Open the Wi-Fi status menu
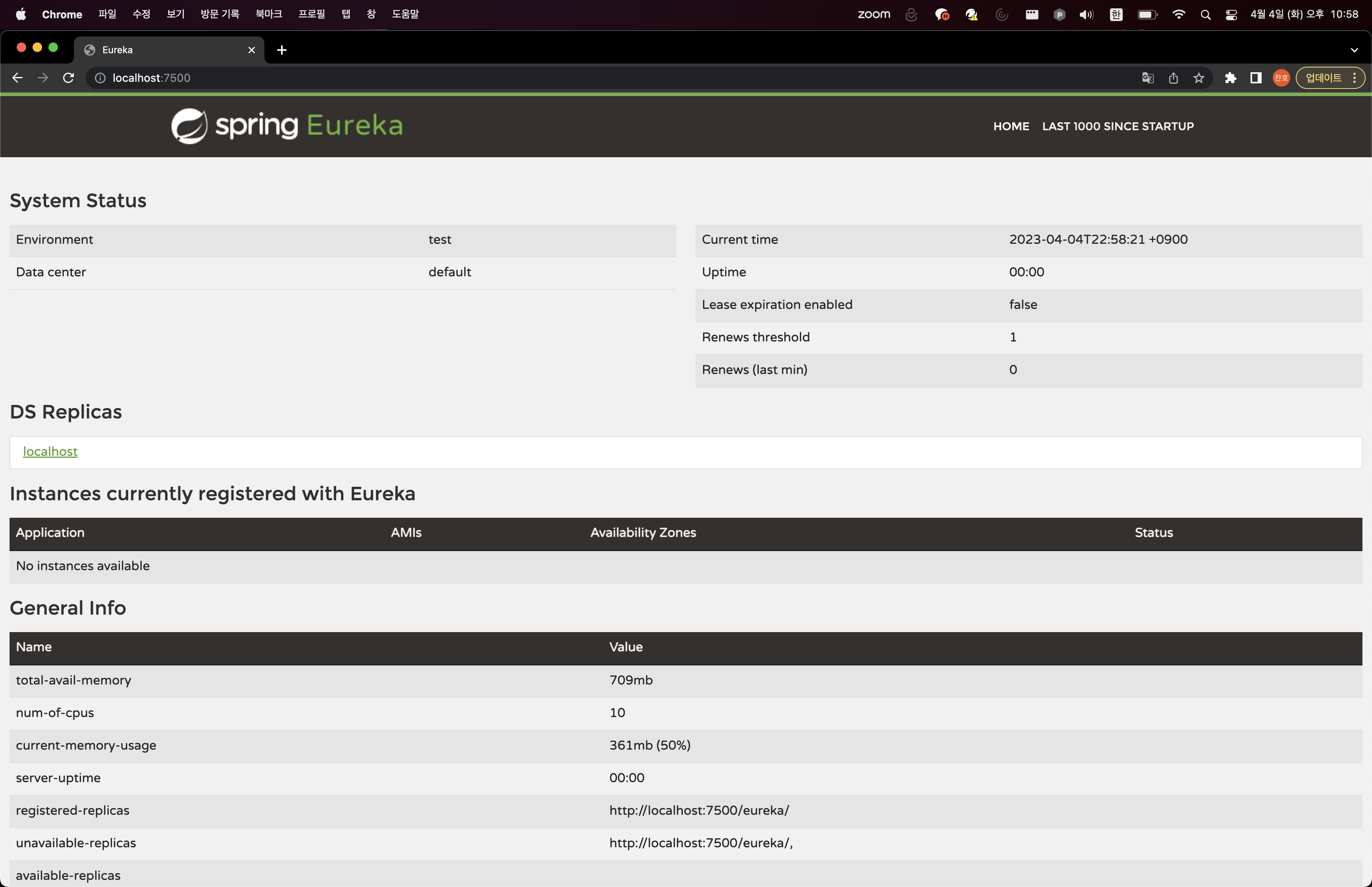 (1179, 14)
